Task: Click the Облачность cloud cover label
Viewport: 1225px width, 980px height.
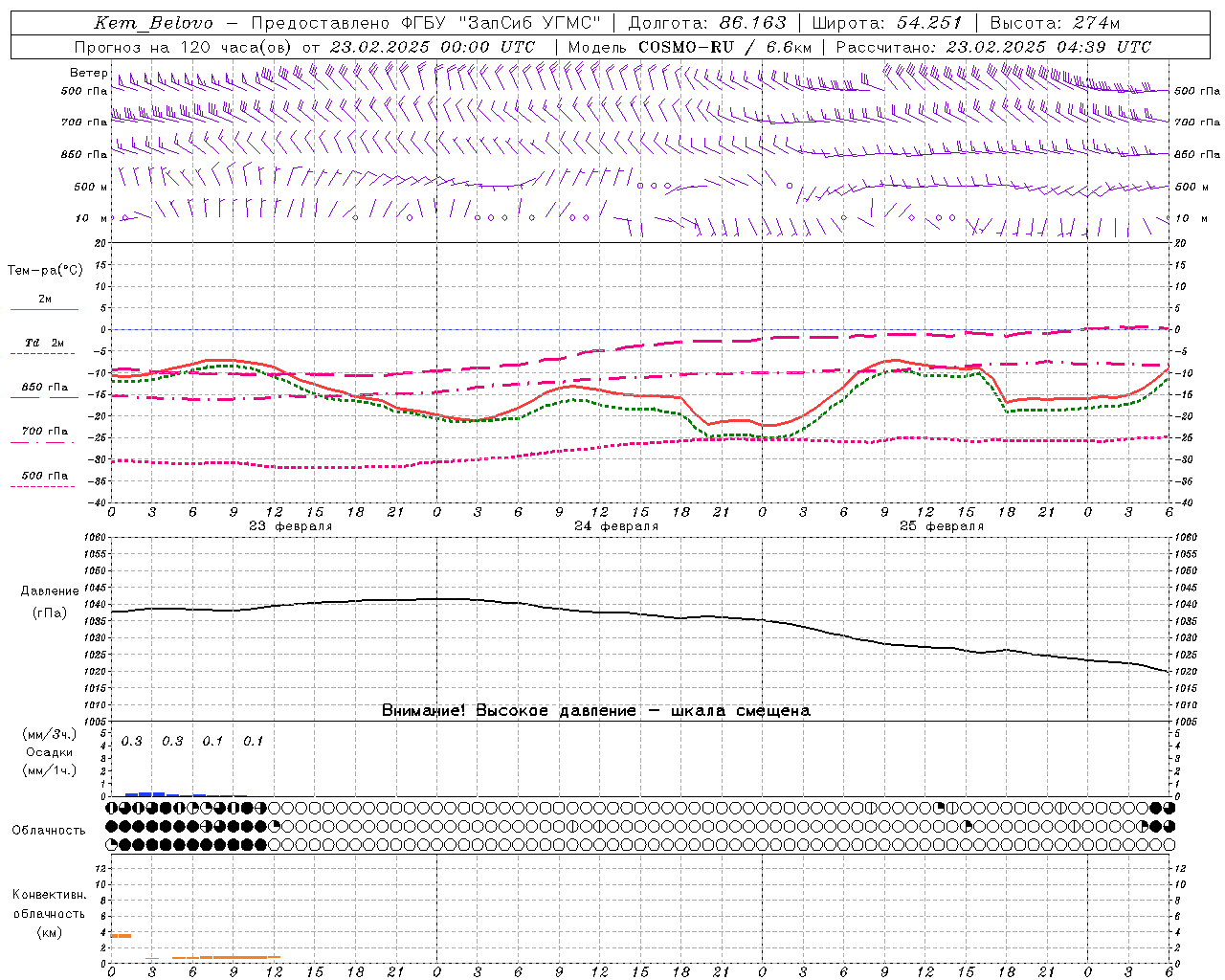Action: (49, 831)
